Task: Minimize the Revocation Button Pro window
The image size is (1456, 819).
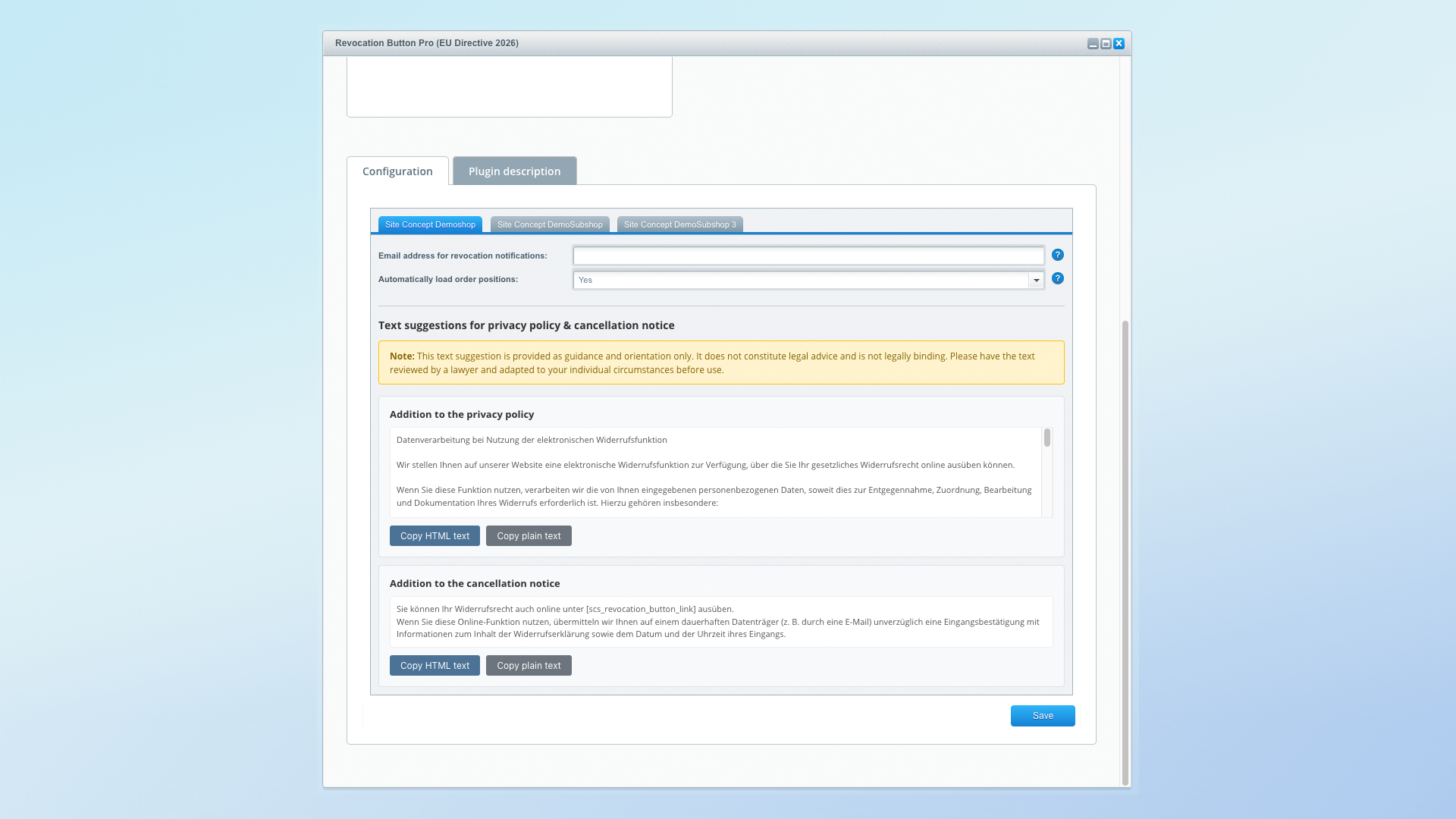Action: 1093,44
